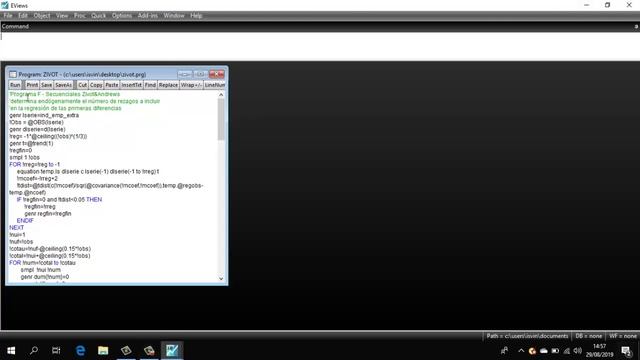Click the SaveAs button

click(63, 85)
